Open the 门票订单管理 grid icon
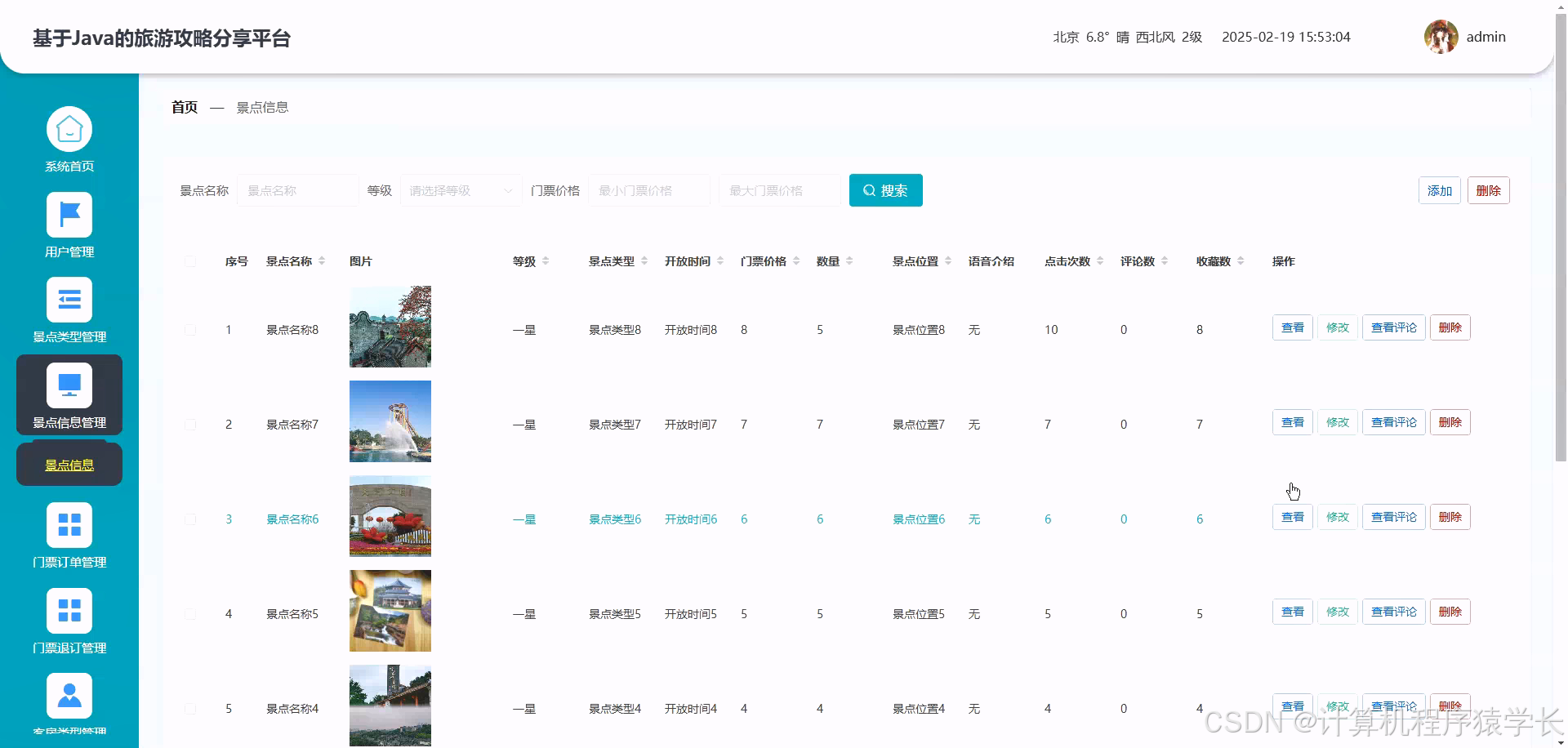The image size is (1568, 748). tap(69, 524)
